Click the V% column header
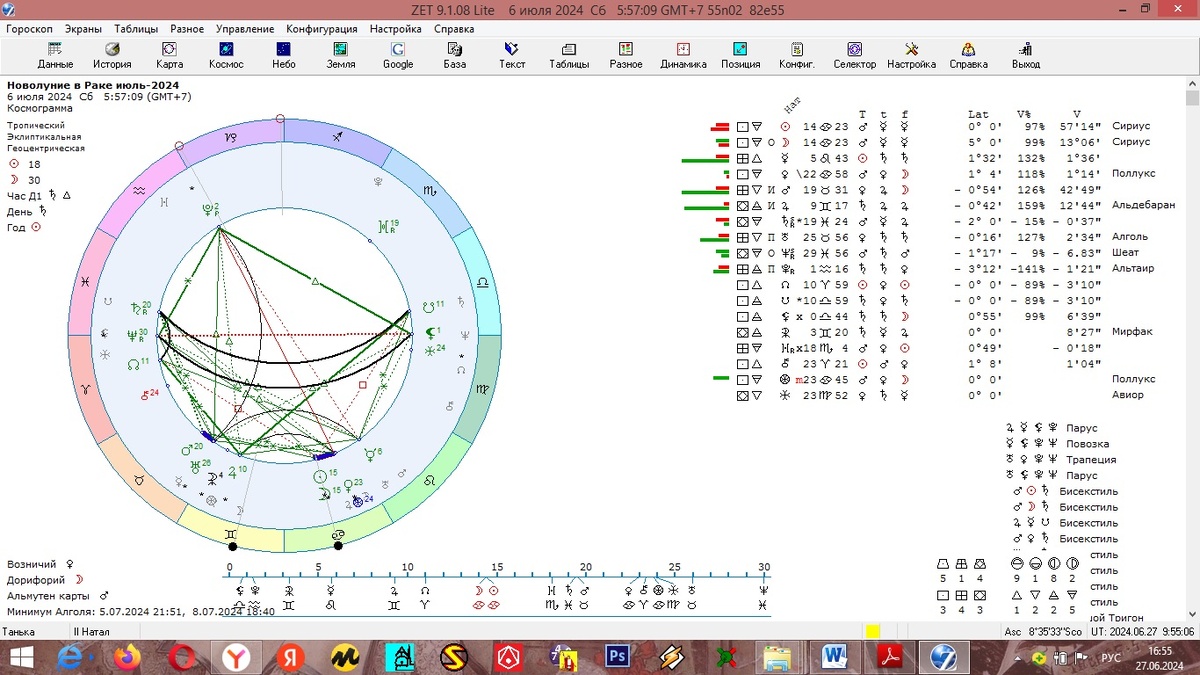Screen dimensions: 1200x675 [1023, 115]
